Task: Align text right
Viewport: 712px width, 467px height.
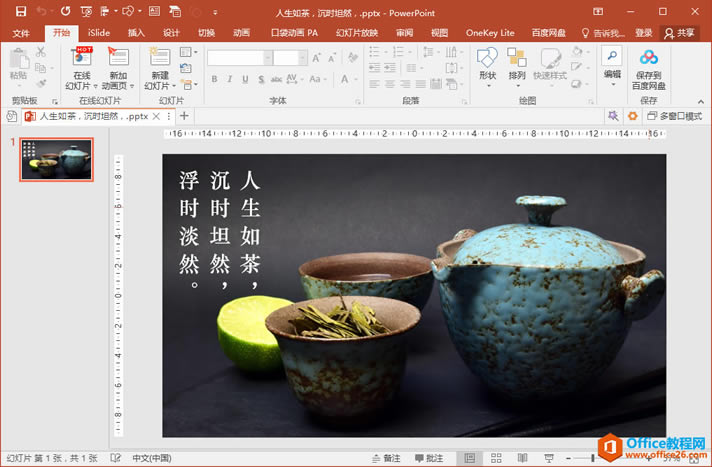Action: pos(405,84)
